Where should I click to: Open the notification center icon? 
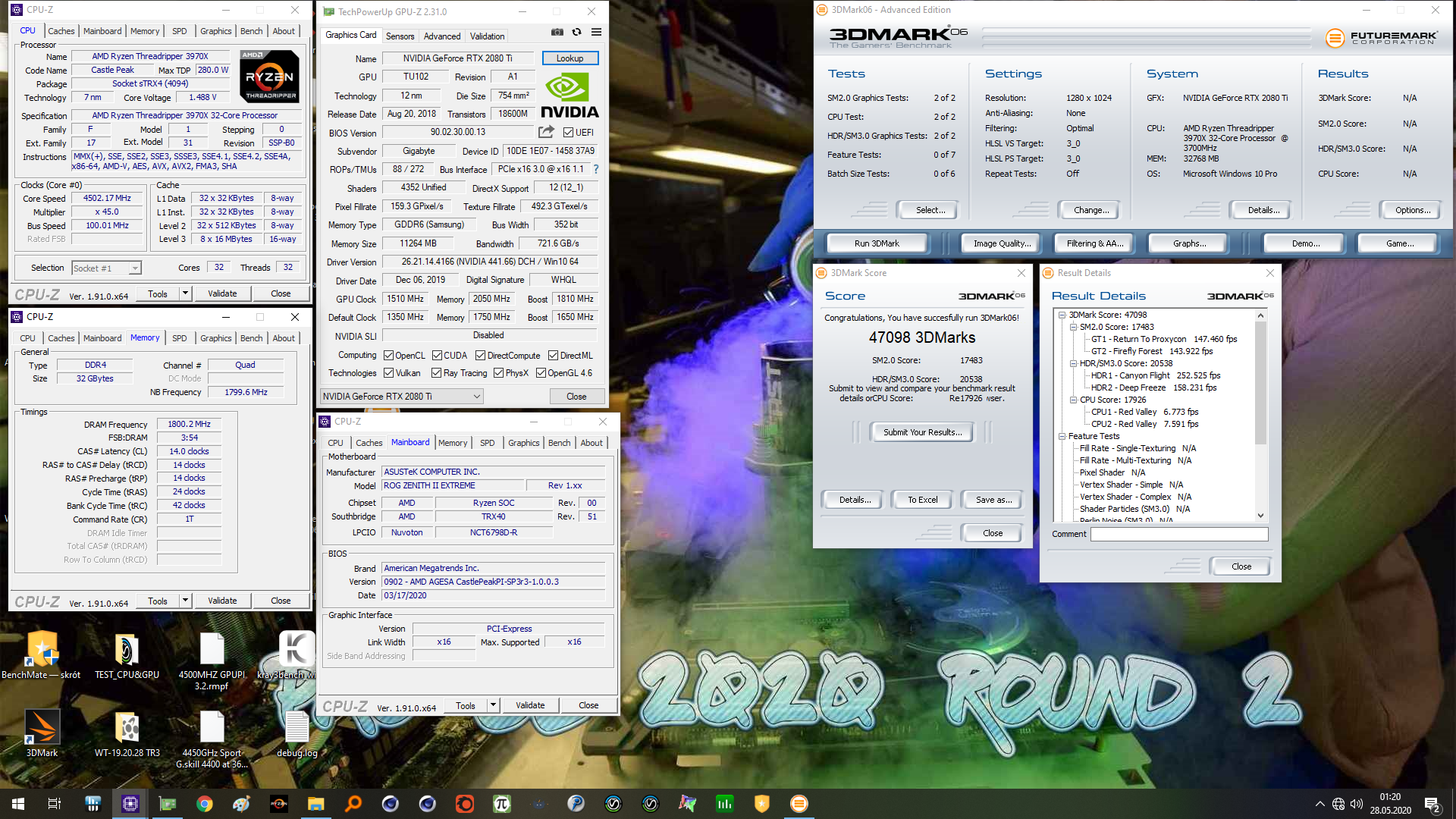[1432, 804]
